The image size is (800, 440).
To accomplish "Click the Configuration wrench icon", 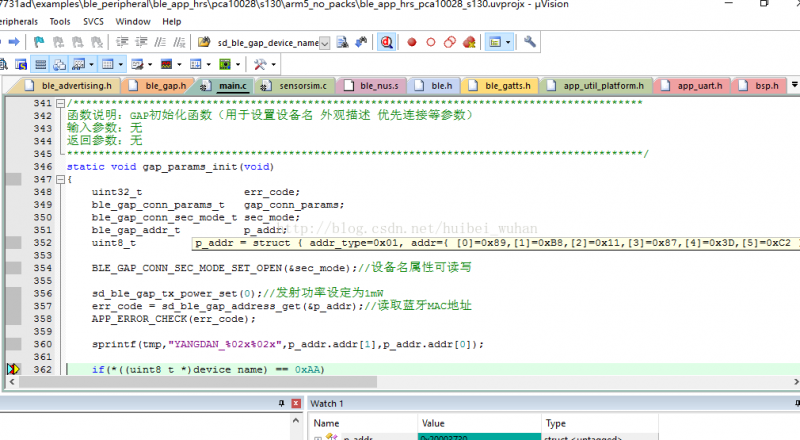I will (530, 43).
